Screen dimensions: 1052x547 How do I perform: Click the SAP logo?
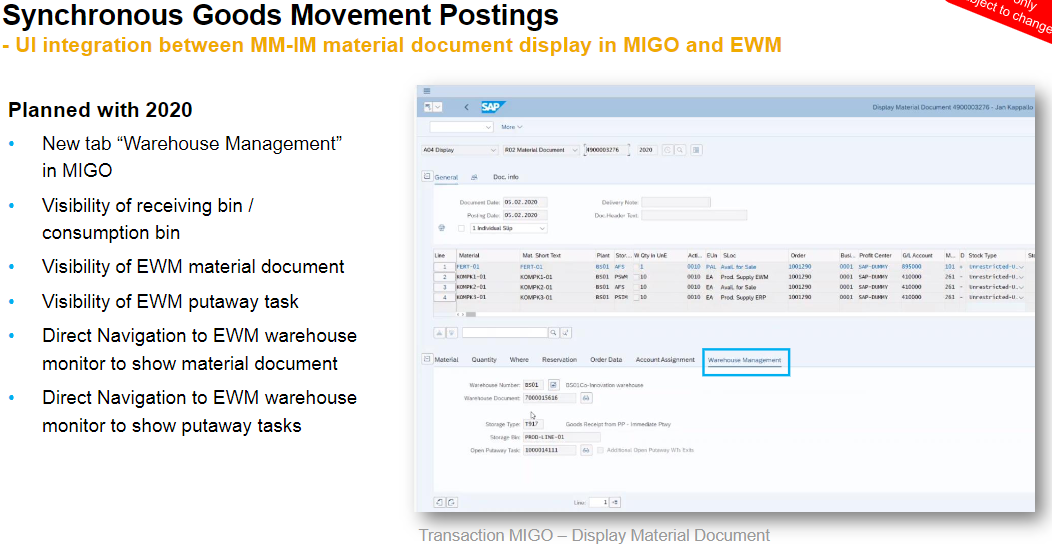(x=492, y=107)
